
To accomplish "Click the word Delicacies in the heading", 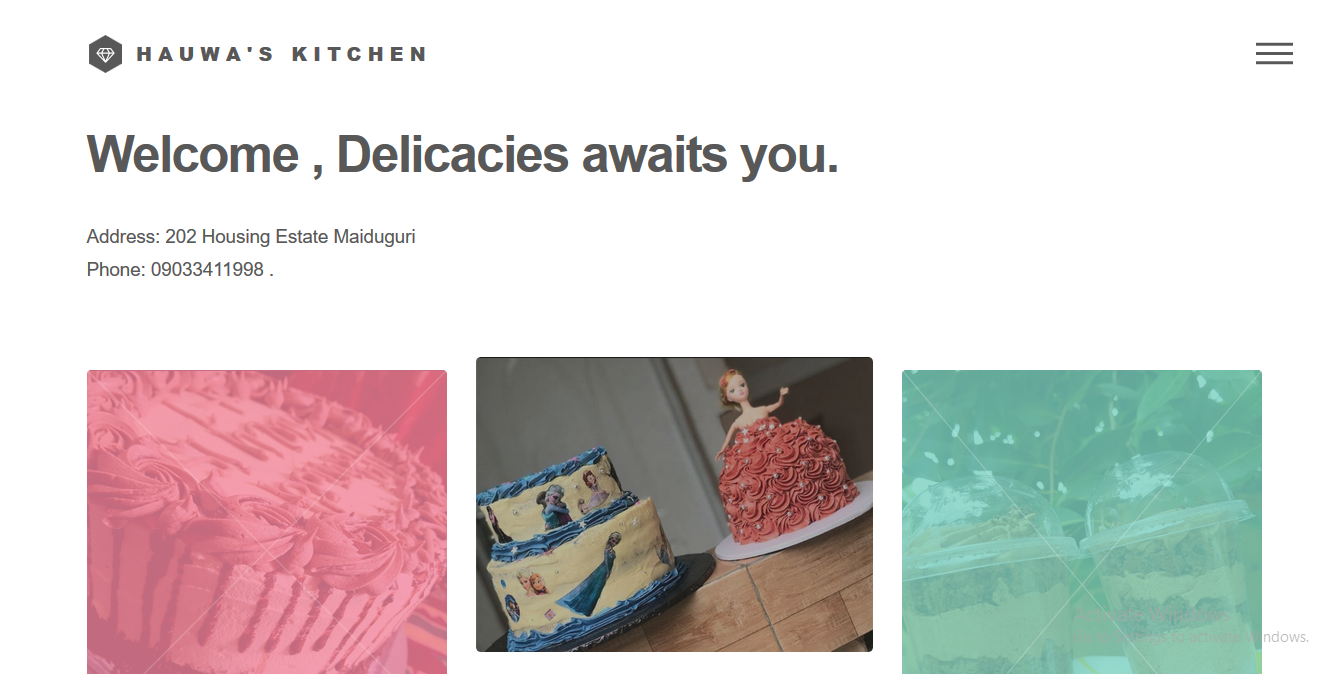I will pyautogui.click(x=453, y=155).
